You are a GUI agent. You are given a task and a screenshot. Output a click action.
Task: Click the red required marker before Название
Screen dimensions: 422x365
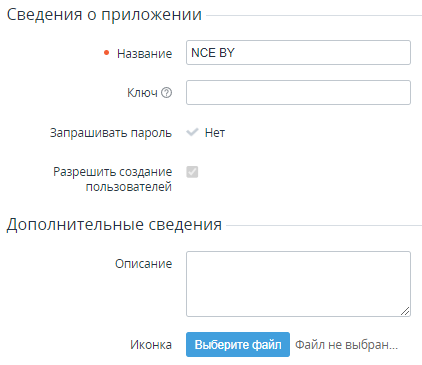point(106,53)
